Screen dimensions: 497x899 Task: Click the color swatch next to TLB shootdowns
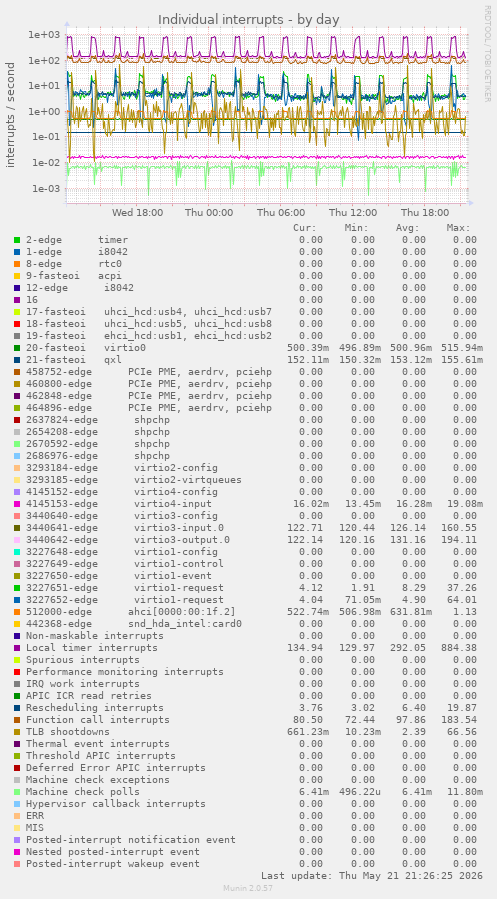(17, 732)
